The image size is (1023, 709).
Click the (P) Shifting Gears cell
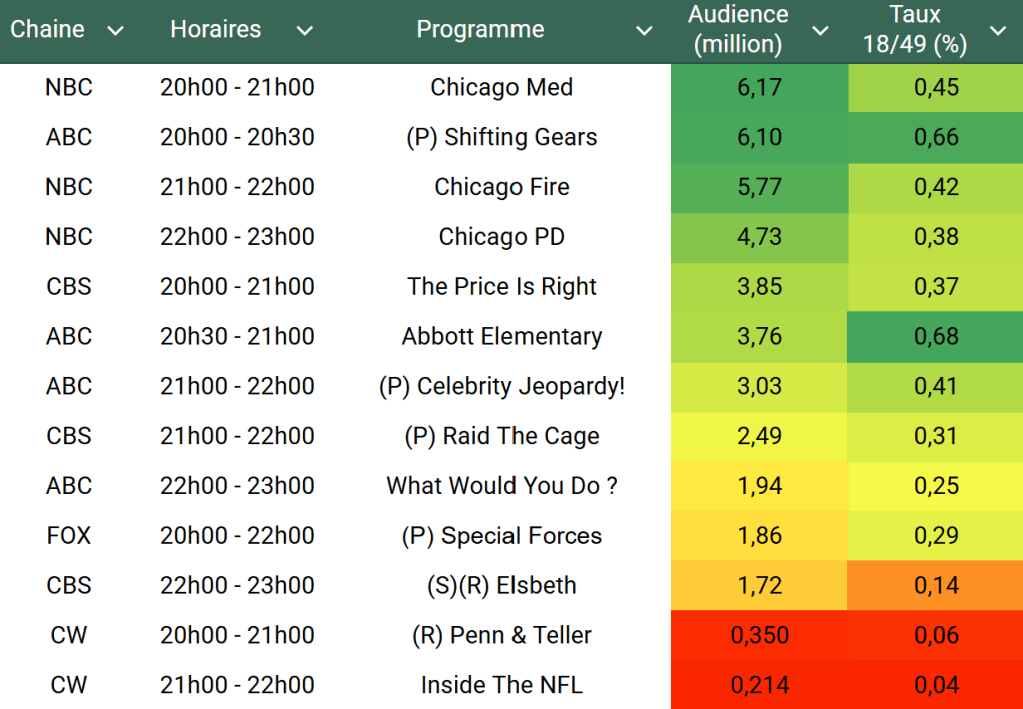point(501,138)
